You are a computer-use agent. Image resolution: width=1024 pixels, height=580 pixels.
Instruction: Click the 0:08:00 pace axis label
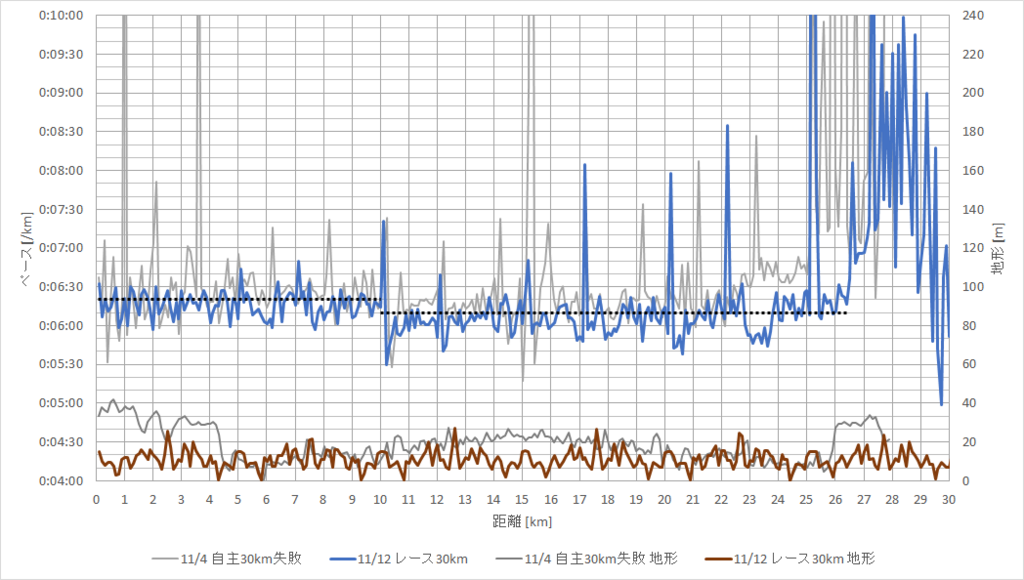pyautogui.click(x=61, y=170)
